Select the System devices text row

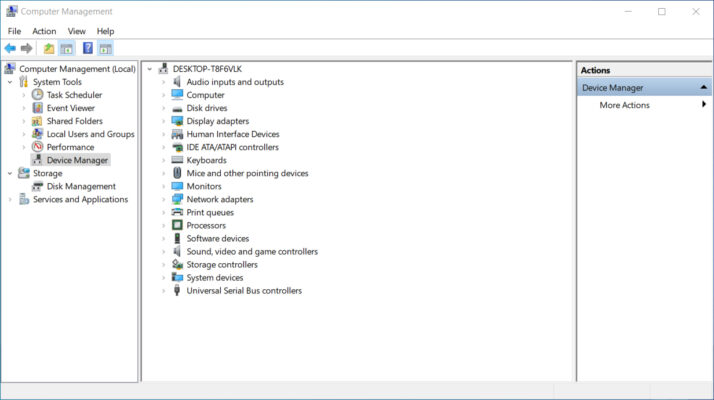[x=214, y=278]
